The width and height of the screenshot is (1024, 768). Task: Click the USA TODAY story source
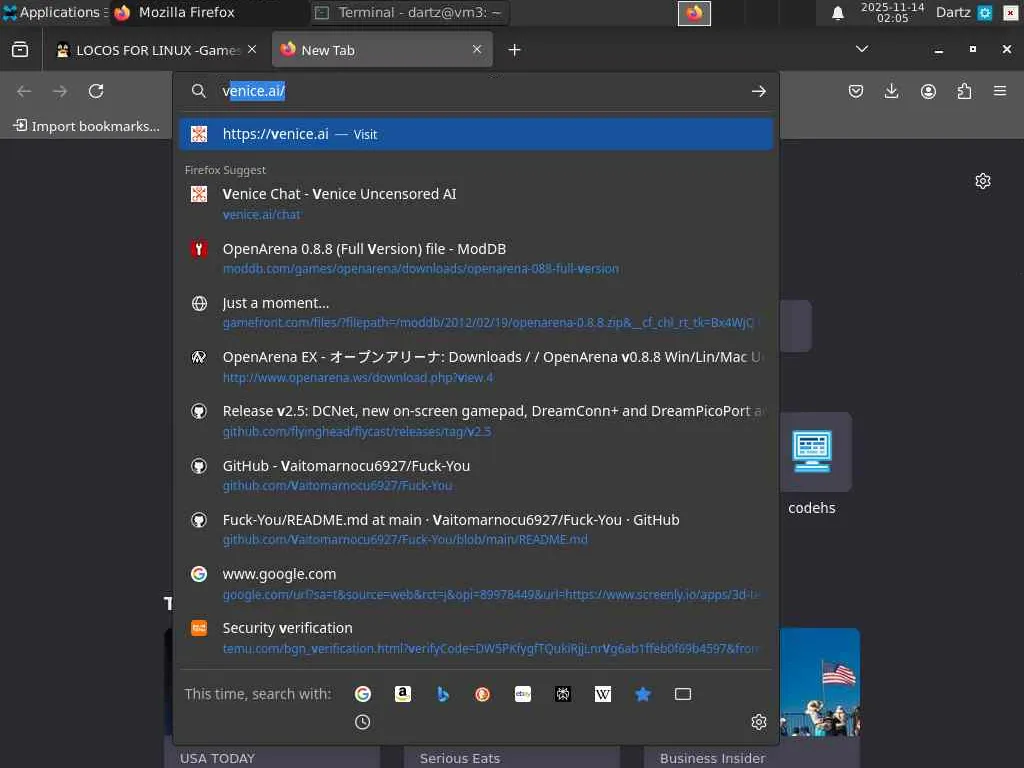point(217,758)
